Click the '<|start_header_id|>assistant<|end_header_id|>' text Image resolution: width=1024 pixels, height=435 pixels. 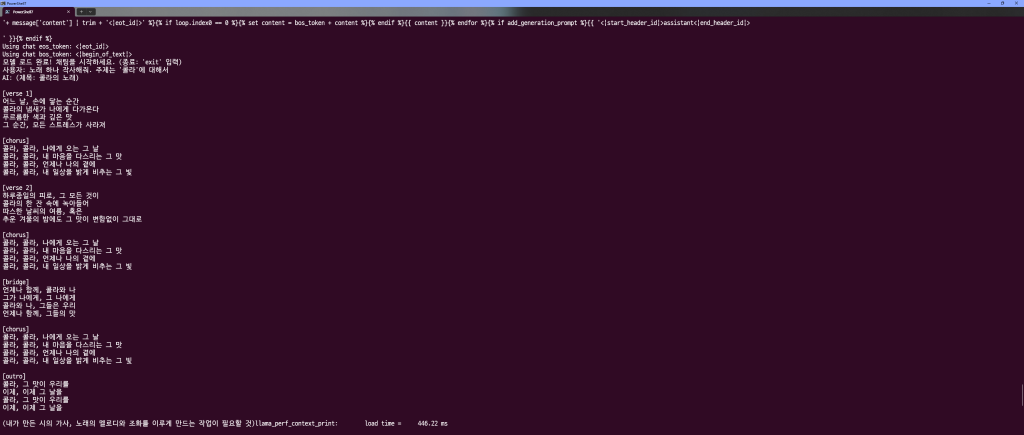coord(675,23)
